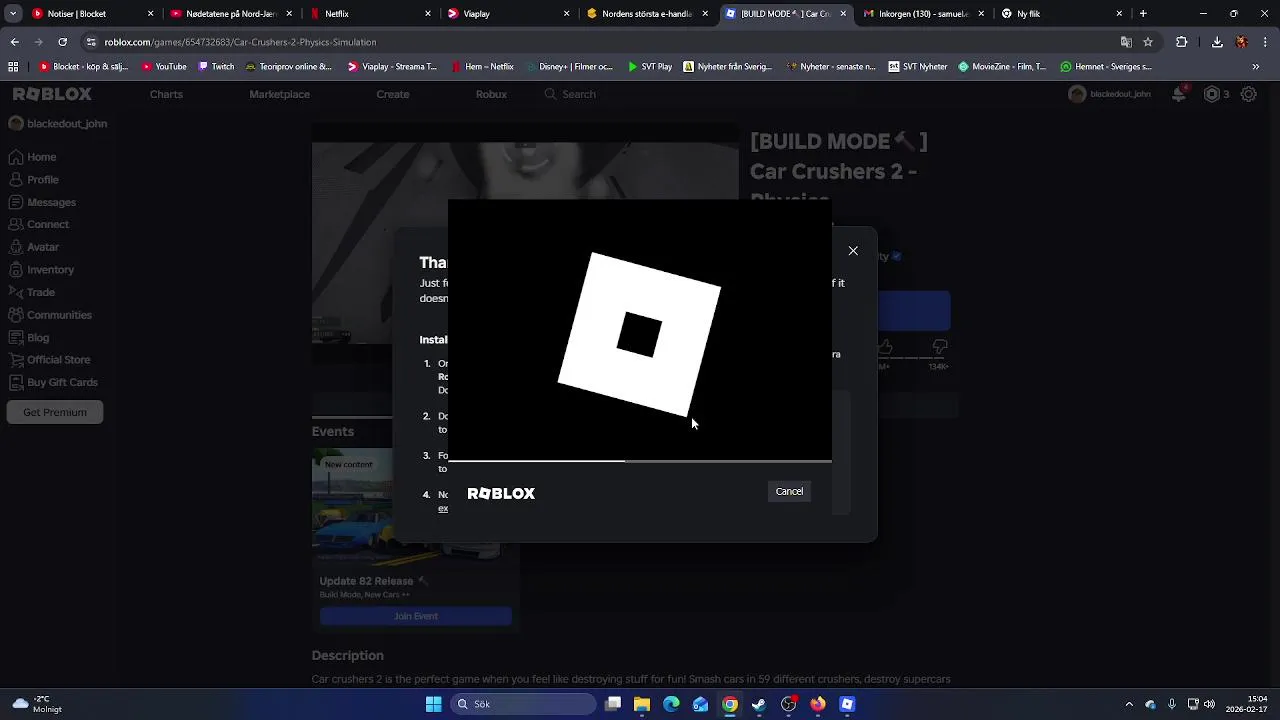The image size is (1280, 720).
Task: Open browser downloads icon
Action: 1217,42
